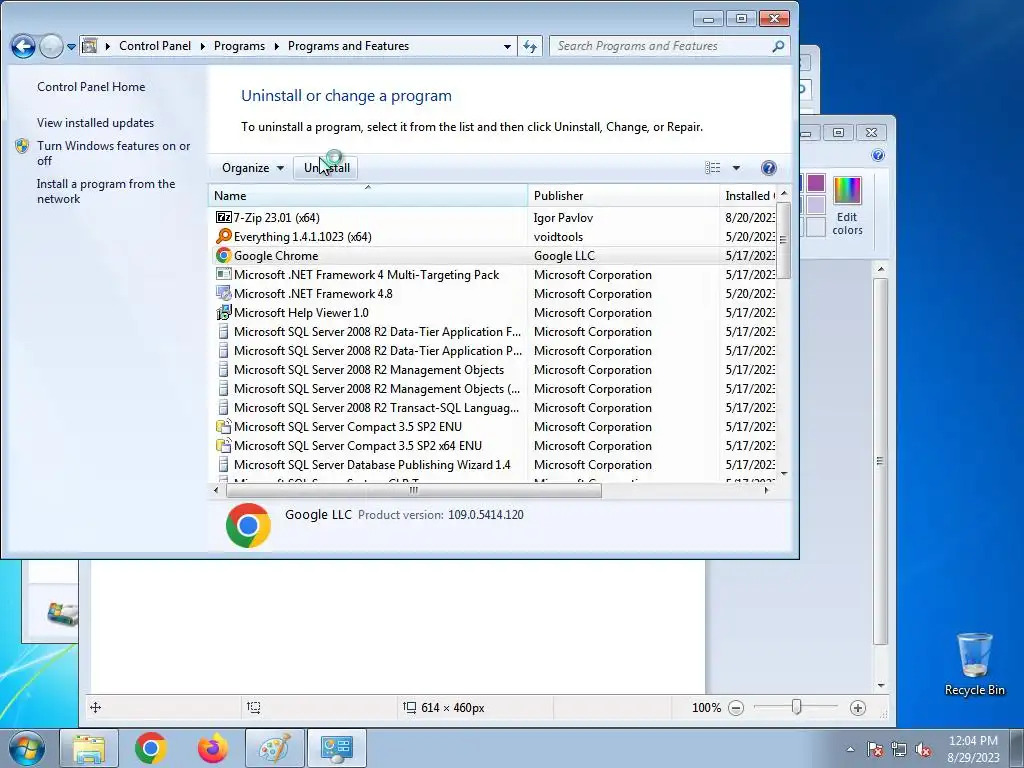1024x768 pixels.
Task: Click the blue Help question mark
Action: (769, 168)
